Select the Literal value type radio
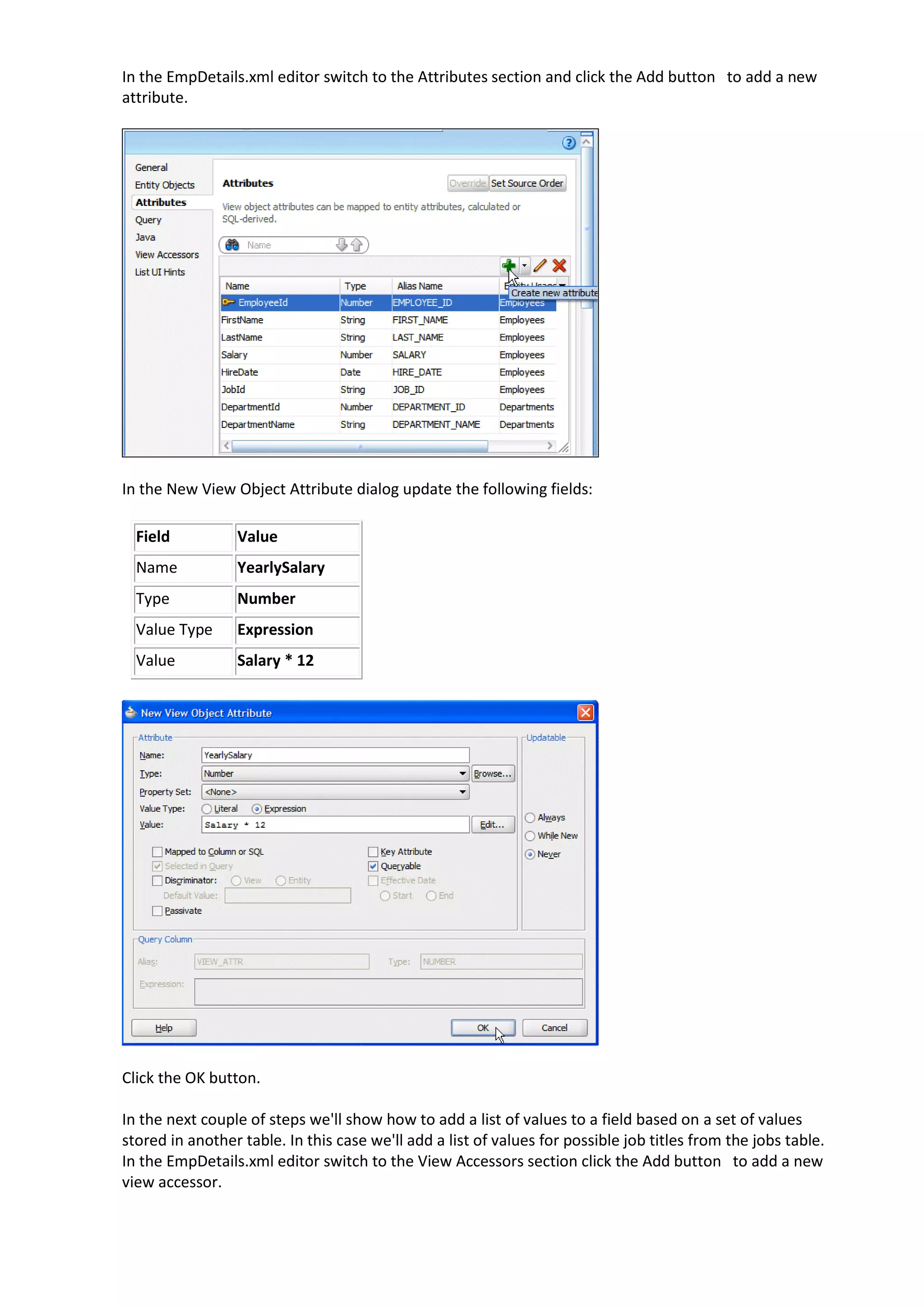The image size is (924, 1307). tap(207, 809)
